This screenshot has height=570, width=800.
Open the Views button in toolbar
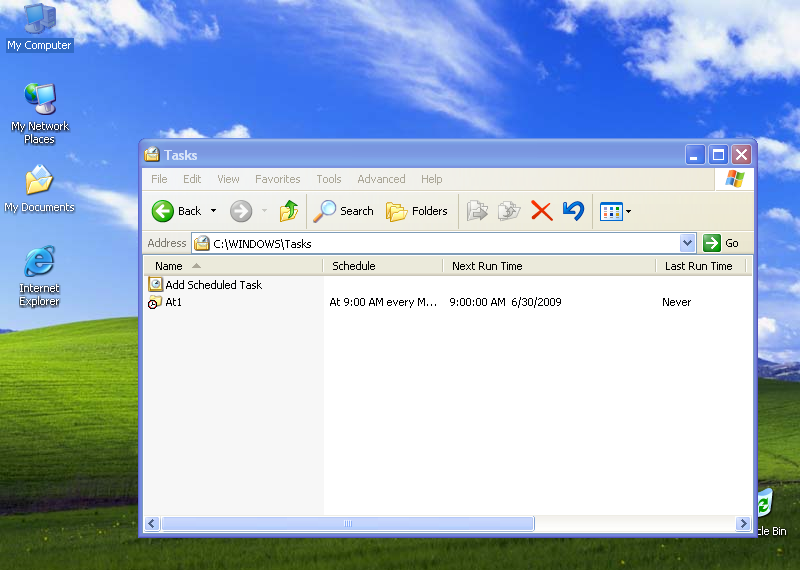[x=611, y=211]
